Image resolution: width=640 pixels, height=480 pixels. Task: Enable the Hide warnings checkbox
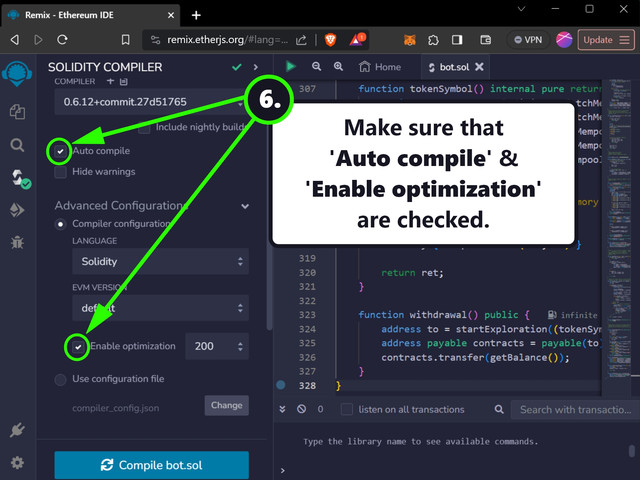point(61,172)
